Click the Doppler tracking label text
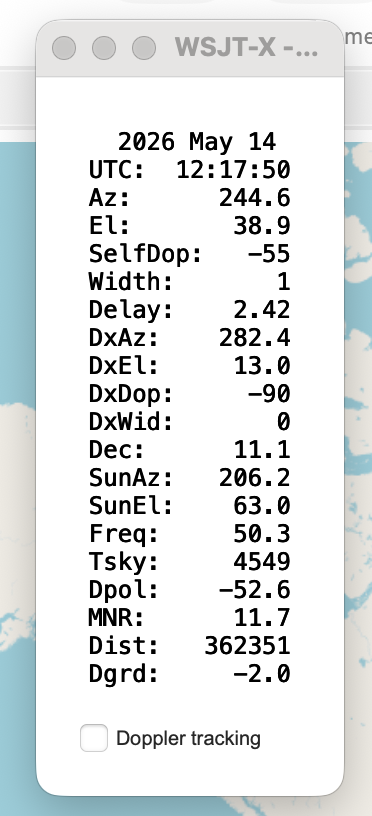372x816 pixels. [188, 738]
